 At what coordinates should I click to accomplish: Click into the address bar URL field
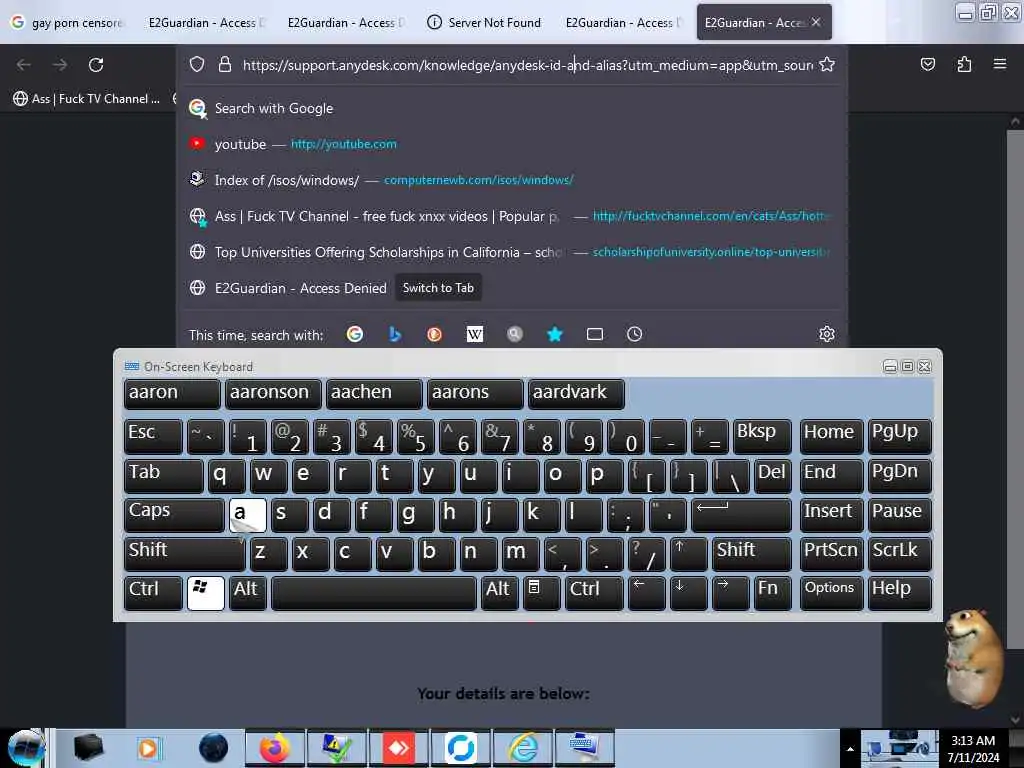click(x=528, y=65)
